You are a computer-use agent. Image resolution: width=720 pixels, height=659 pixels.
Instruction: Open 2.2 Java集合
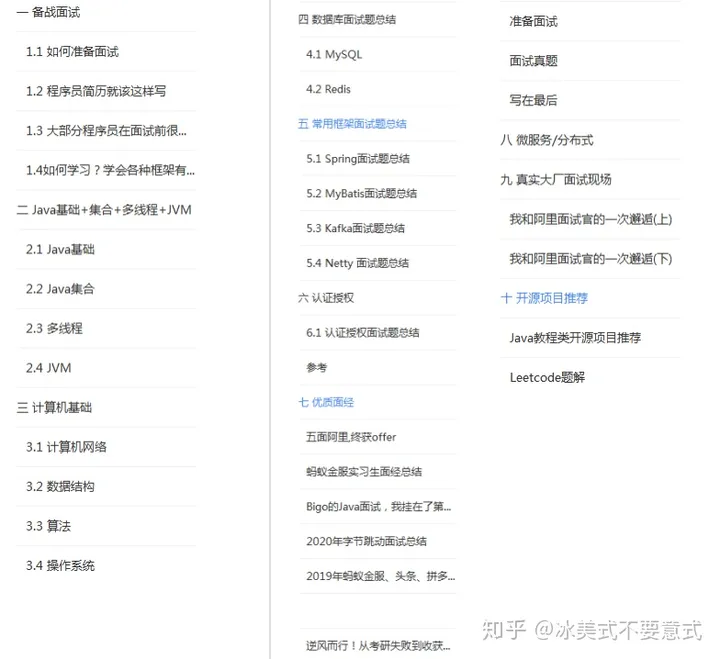point(60,289)
